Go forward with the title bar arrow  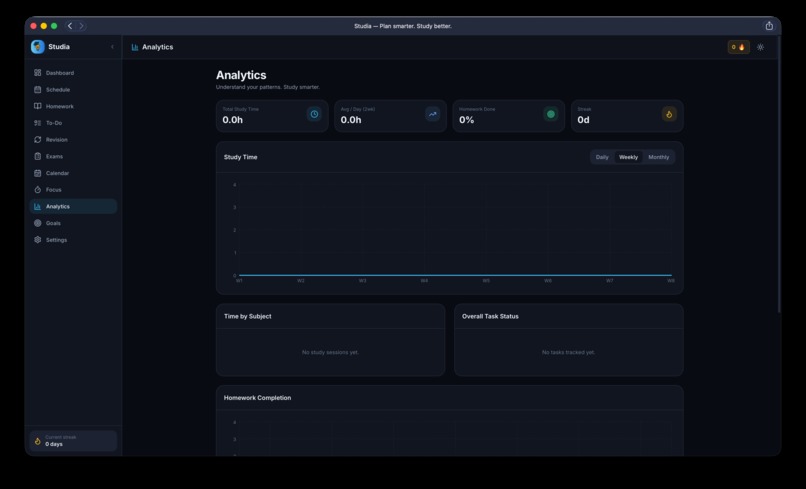tap(81, 26)
